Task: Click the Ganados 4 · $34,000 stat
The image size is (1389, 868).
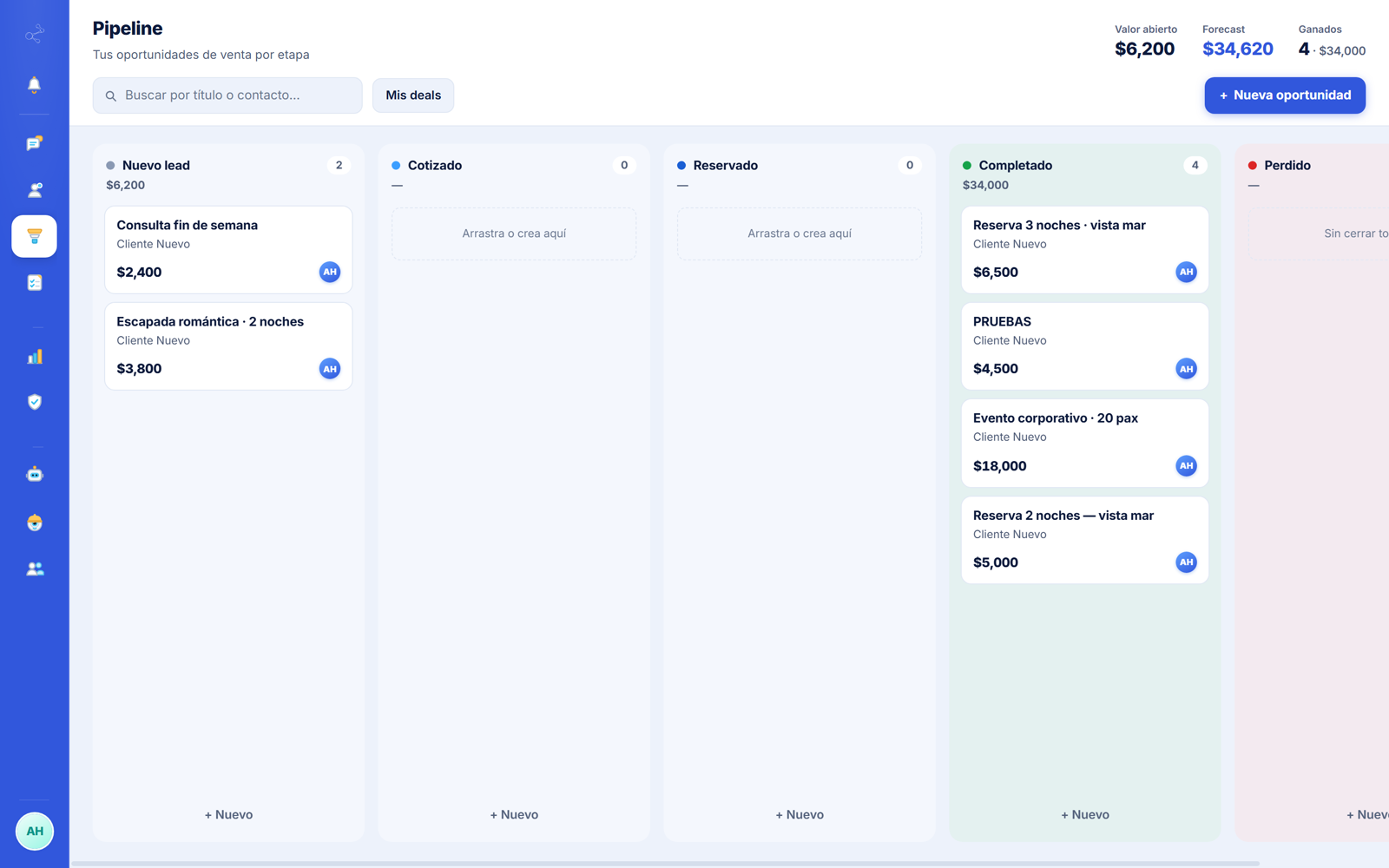Action: pos(1332,49)
